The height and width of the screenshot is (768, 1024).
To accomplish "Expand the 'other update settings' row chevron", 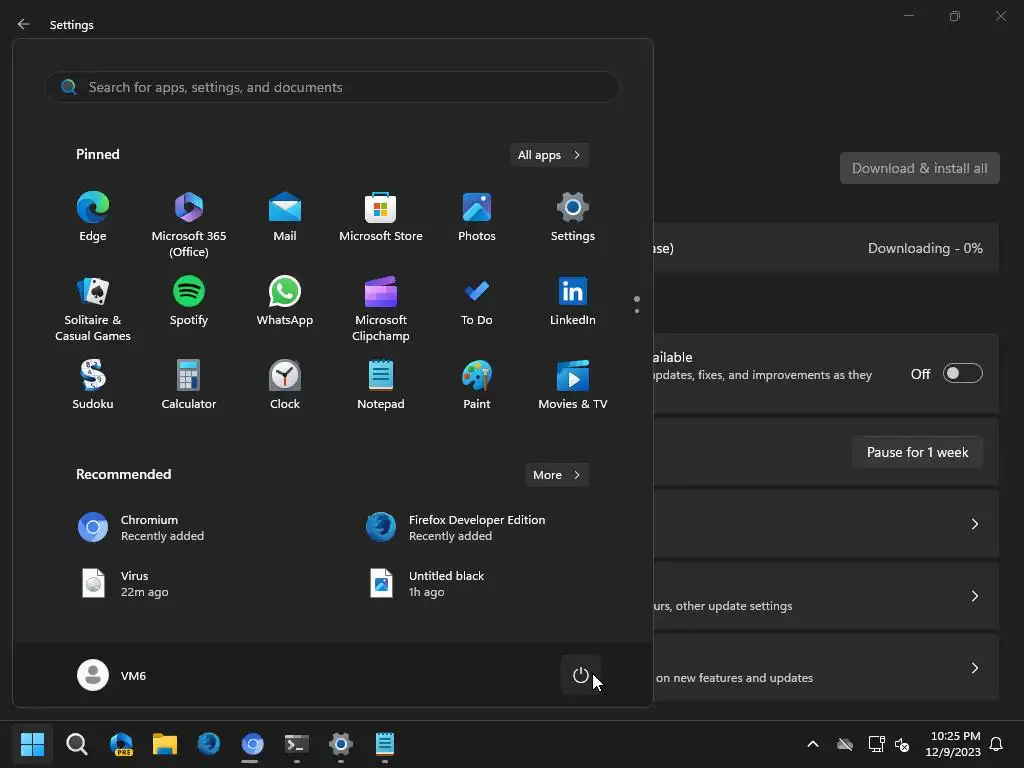I will click(x=974, y=596).
